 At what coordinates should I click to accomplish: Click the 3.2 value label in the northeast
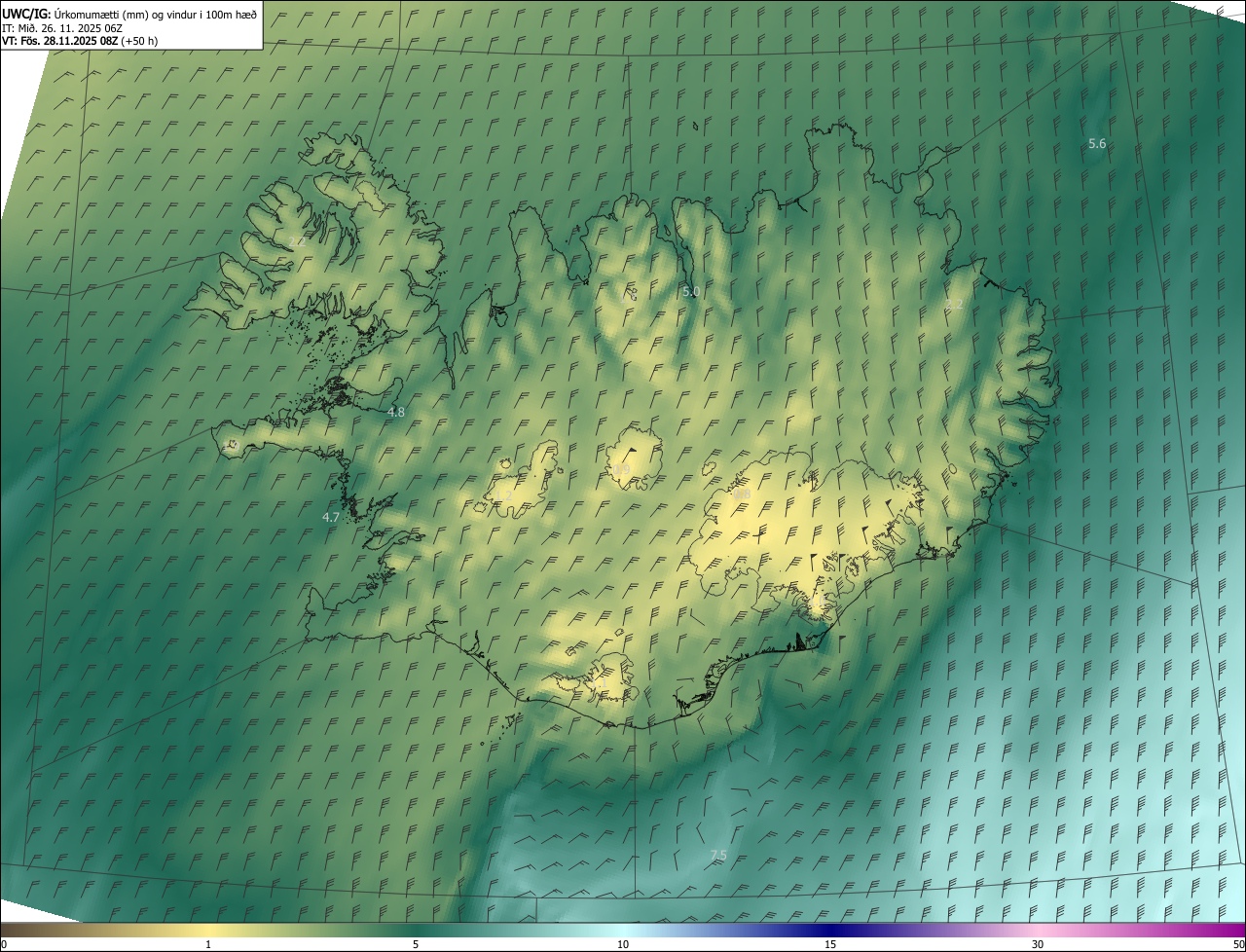[x=954, y=304]
